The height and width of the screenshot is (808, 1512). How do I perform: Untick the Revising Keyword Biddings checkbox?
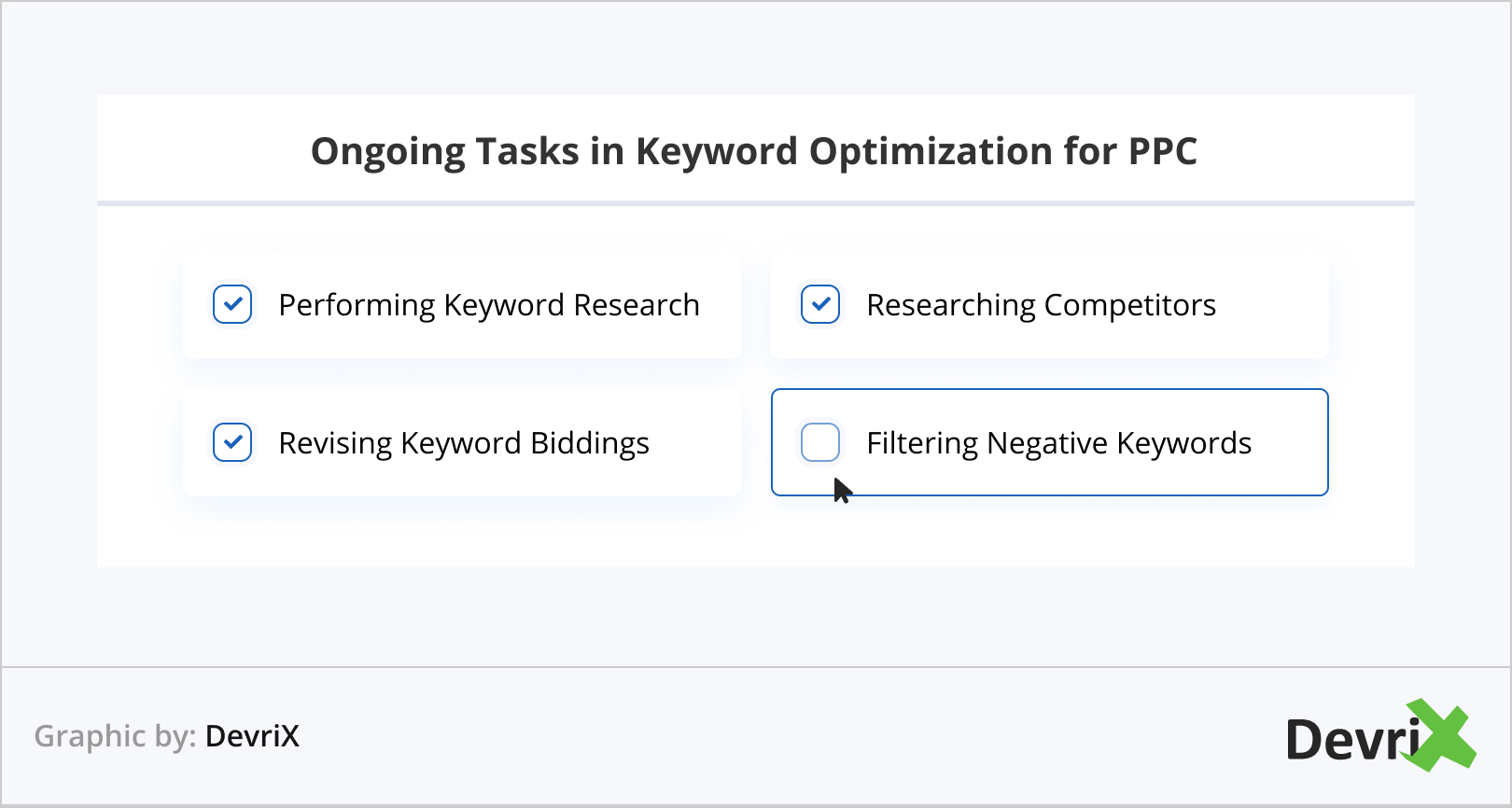pyautogui.click(x=232, y=442)
